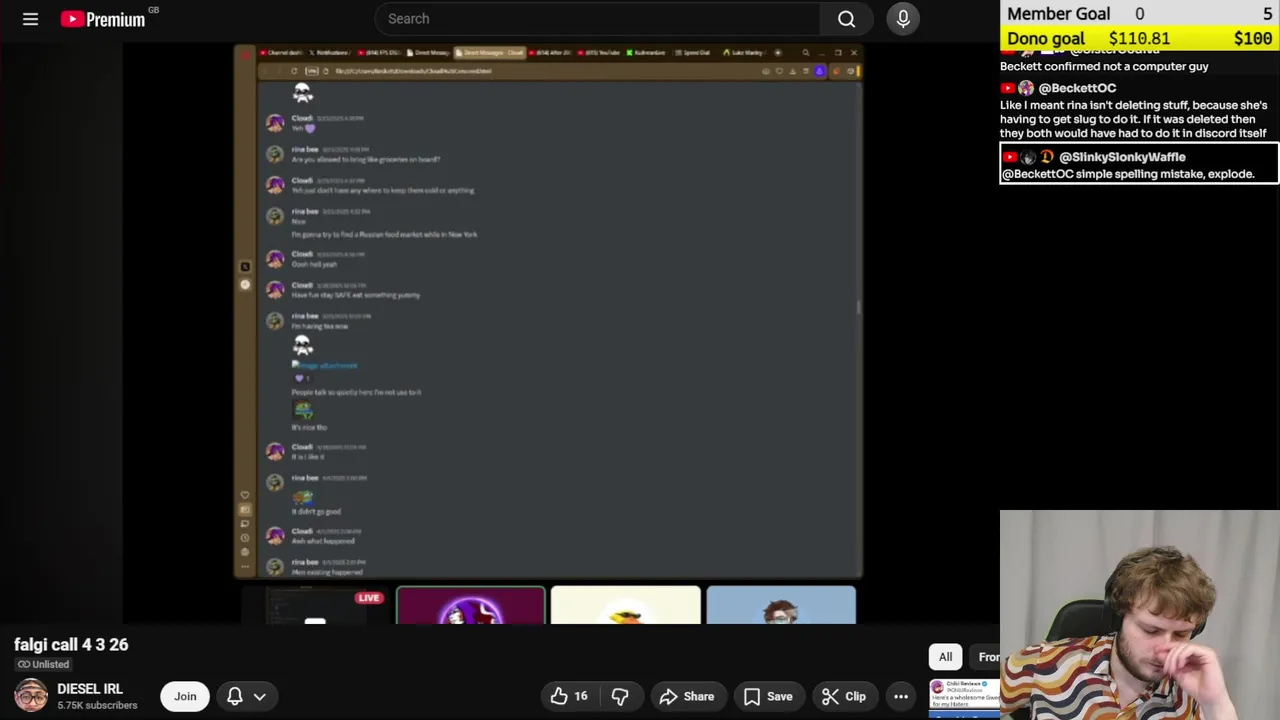Click the Unlisted visibility label
Screen dimensions: 1280x720
pyautogui.click(x=43, y=664)
